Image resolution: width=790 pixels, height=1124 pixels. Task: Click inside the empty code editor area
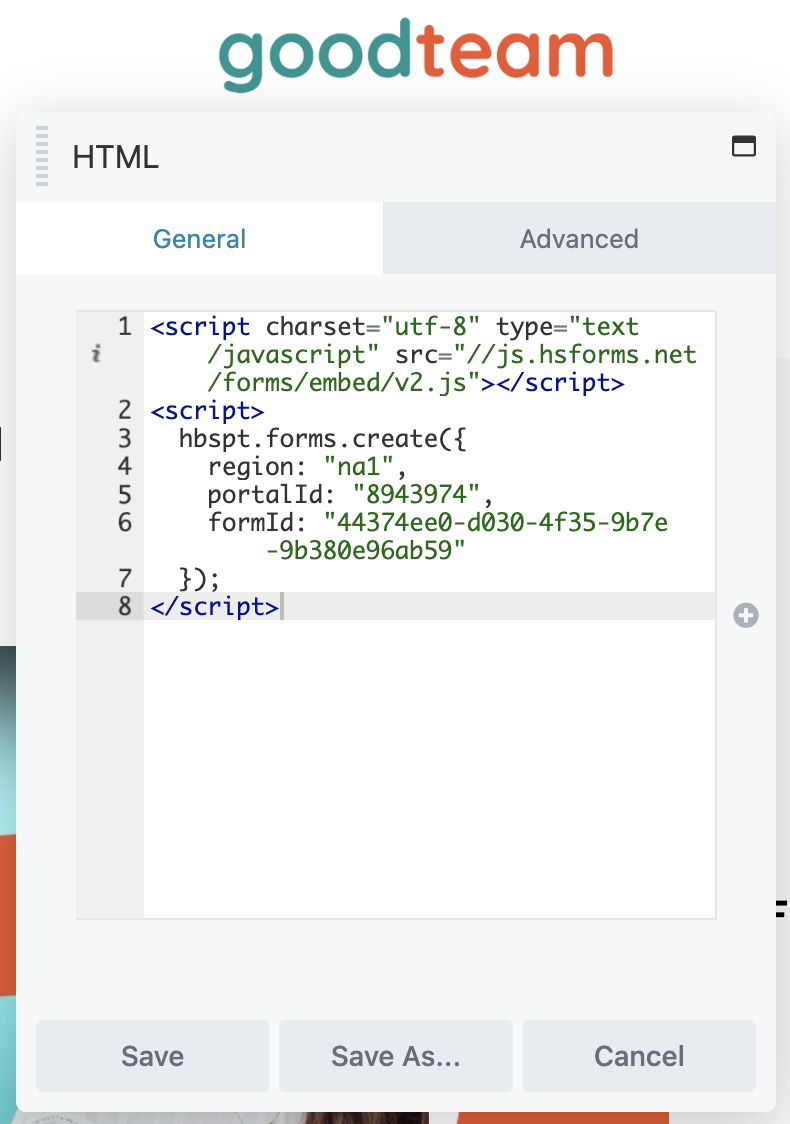(429, 767)
